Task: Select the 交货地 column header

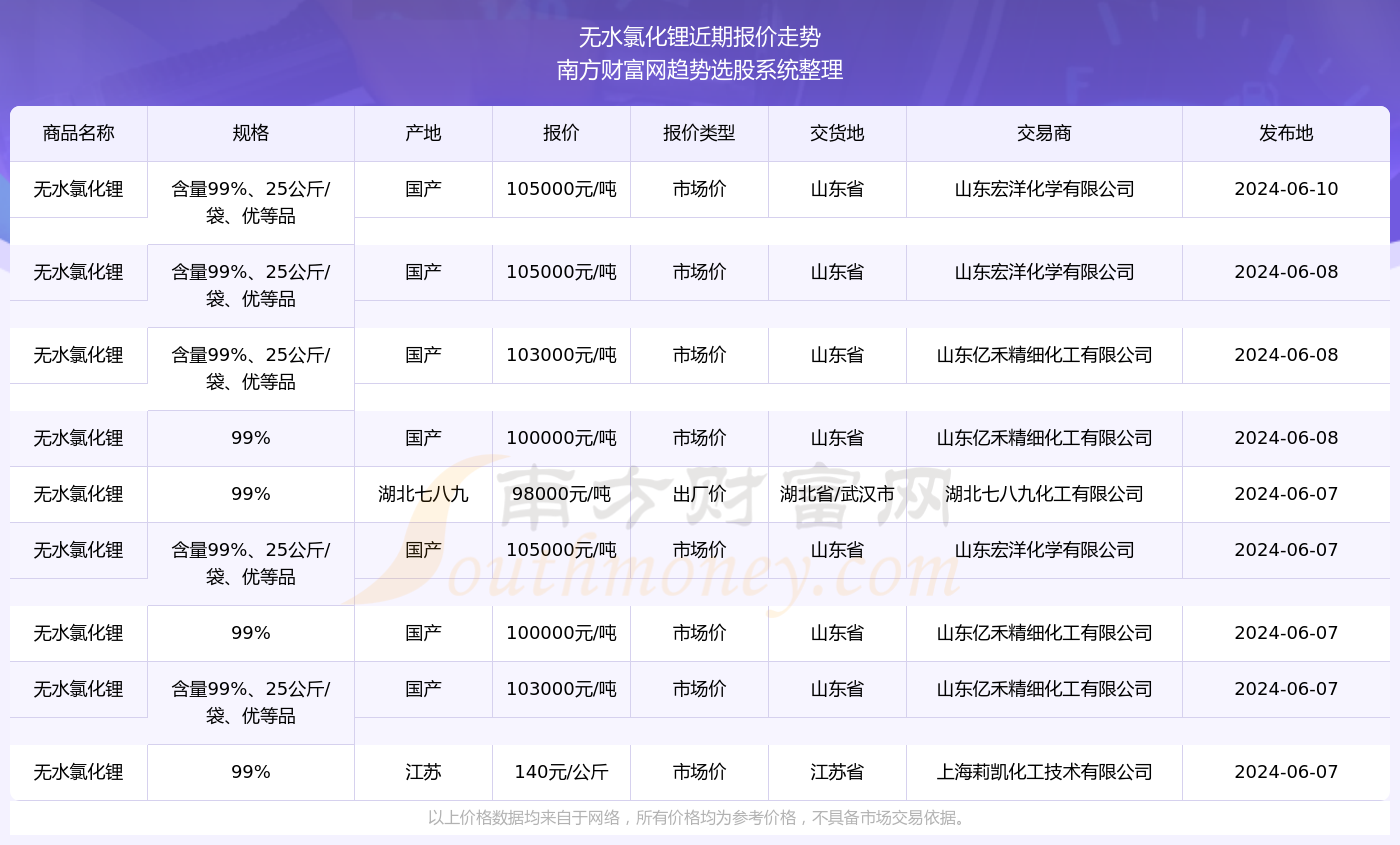Action: pos(837,134)
